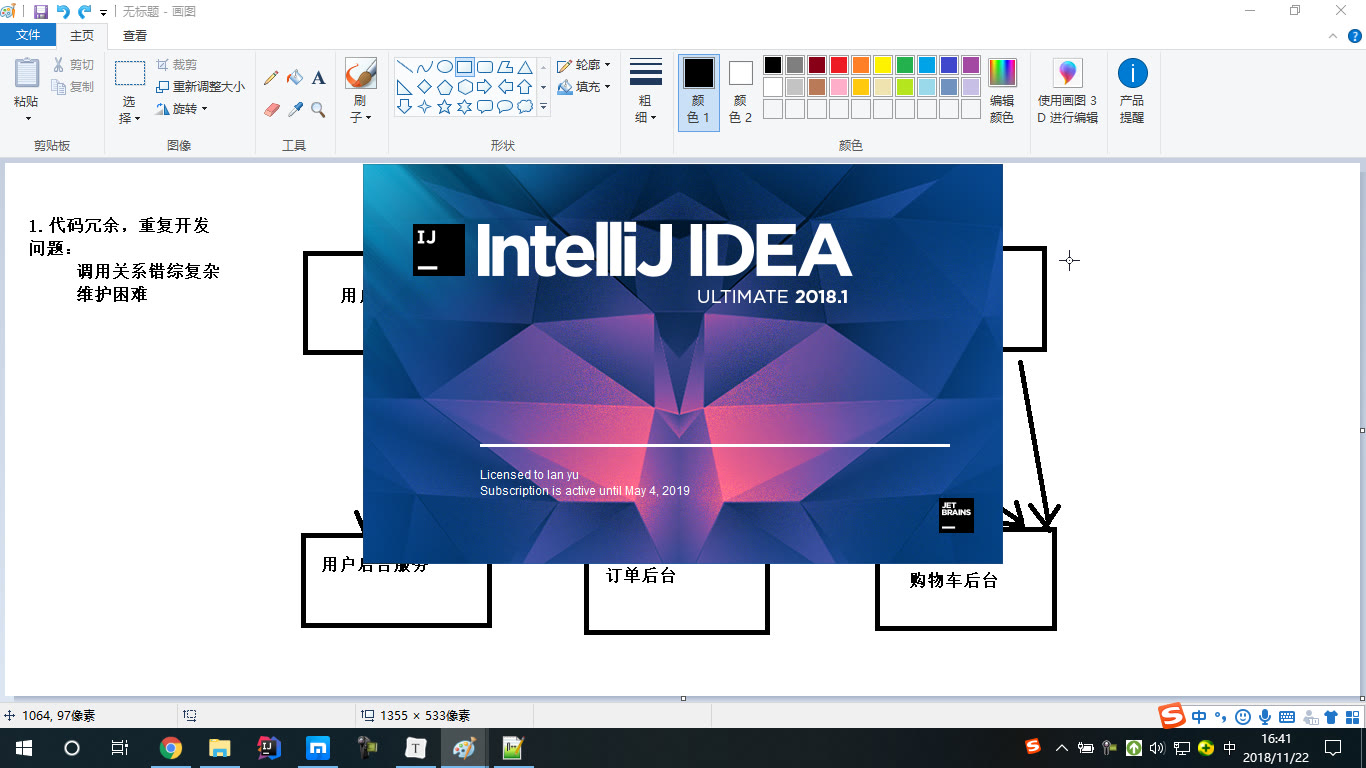Select the Magnifier tool
The height and width of the screenshot is (768, 1366).
(318, 110)
